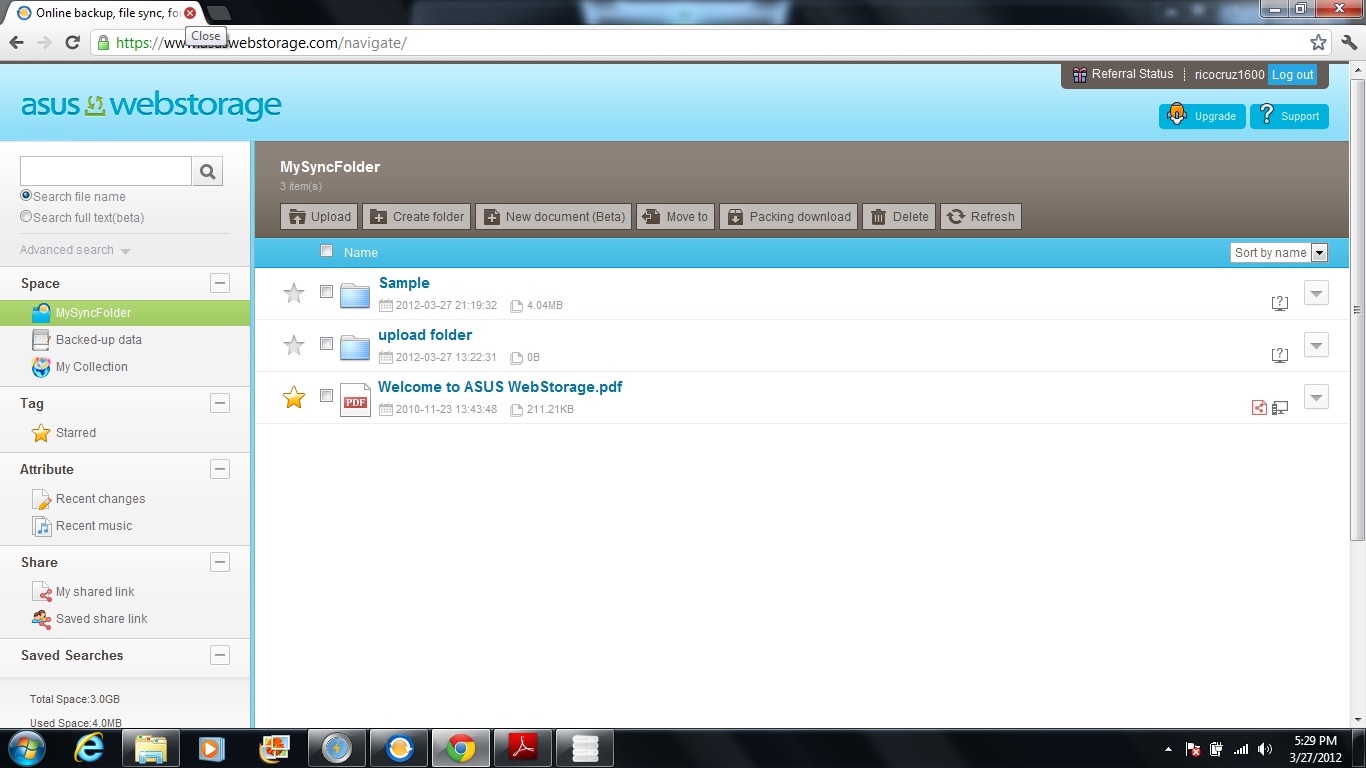Launch Internet Explorer from the taskbar

[89, 748]
